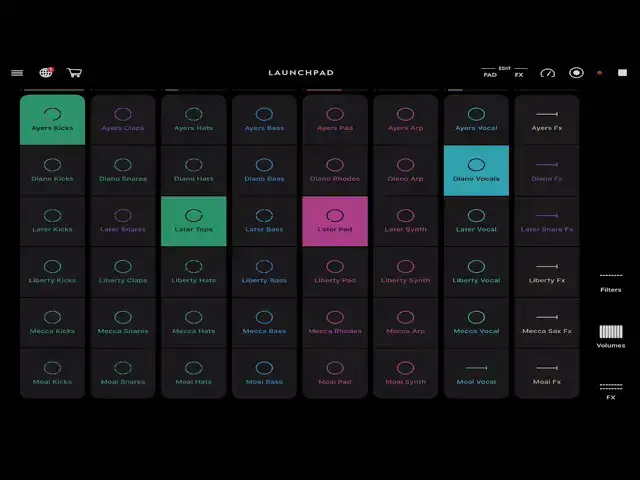Fire the Moai Fx one-shot
This screenshot has width=640, height=480.
pyautogui.click(x=547, y=373)
